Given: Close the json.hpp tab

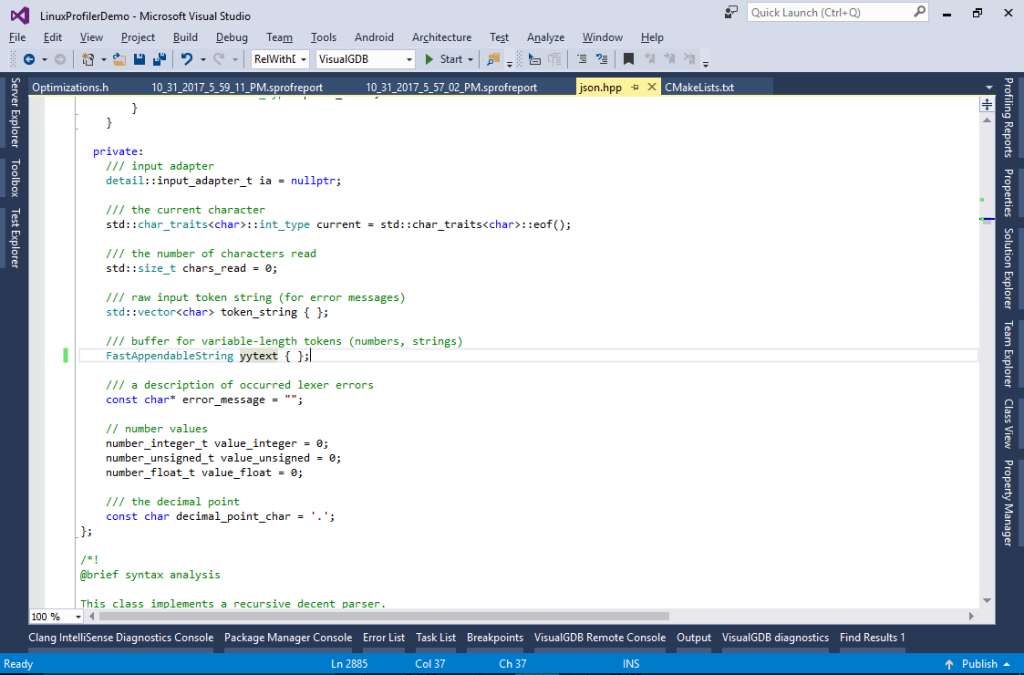Looking at the screenshot, I should (652, 87).
